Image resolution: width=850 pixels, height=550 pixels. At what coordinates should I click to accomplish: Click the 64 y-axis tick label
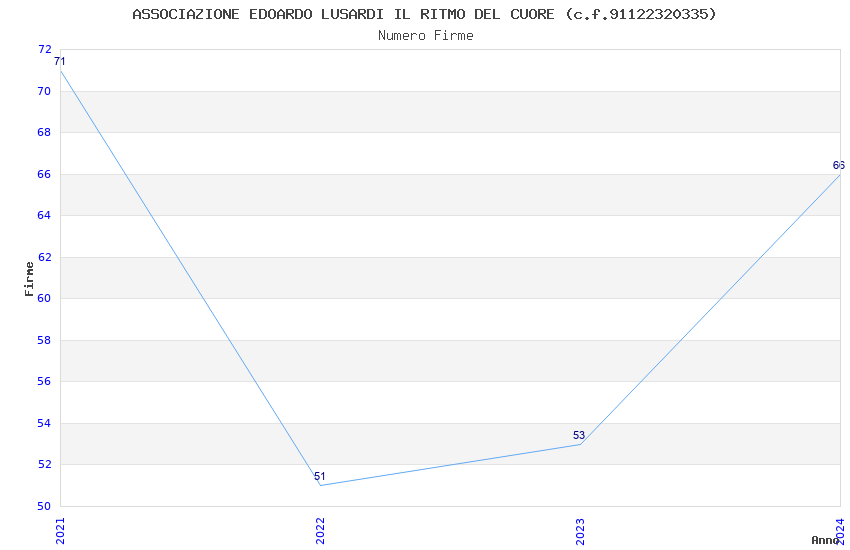44,216
